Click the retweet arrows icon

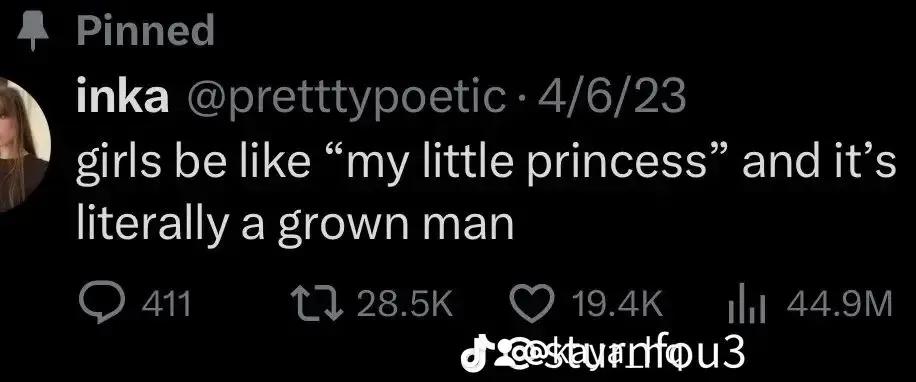(318, 304)
